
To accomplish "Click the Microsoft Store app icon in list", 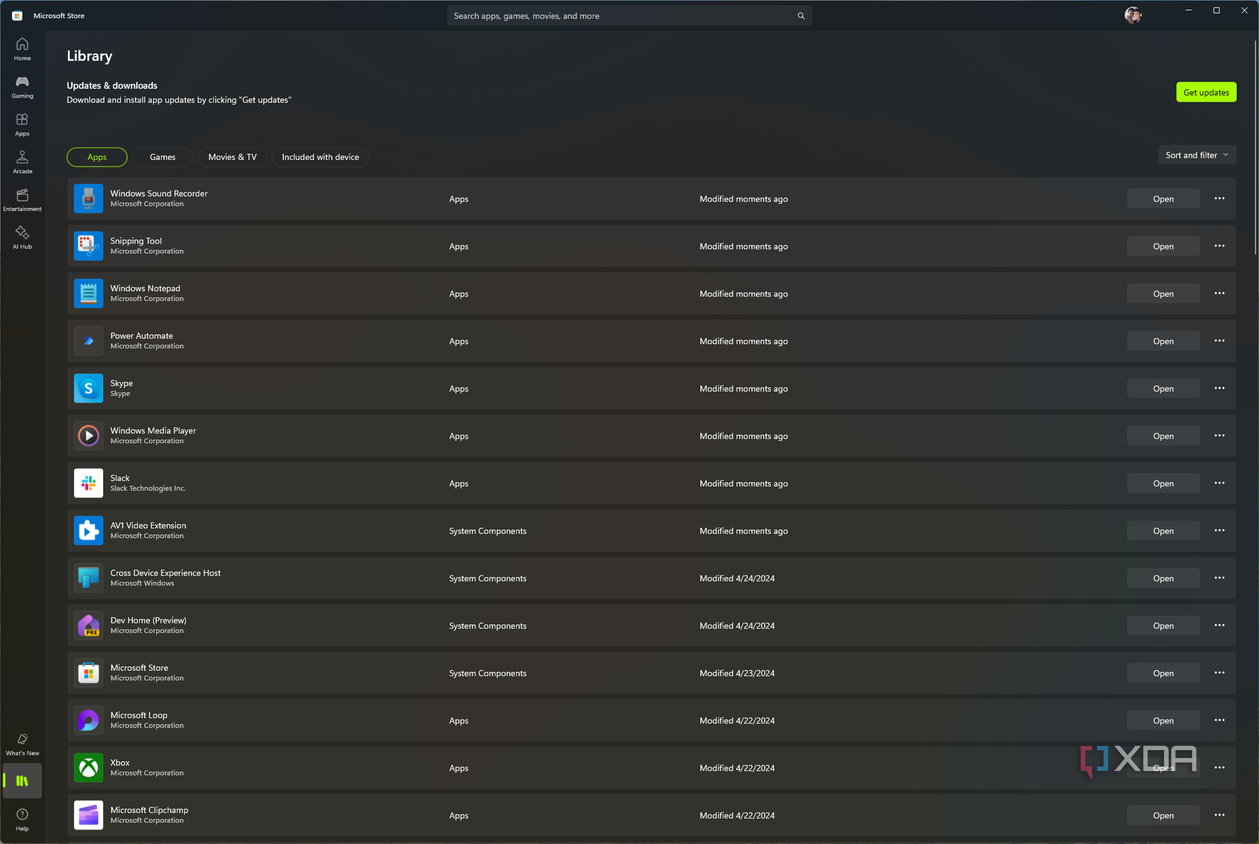I will (88, 673).
